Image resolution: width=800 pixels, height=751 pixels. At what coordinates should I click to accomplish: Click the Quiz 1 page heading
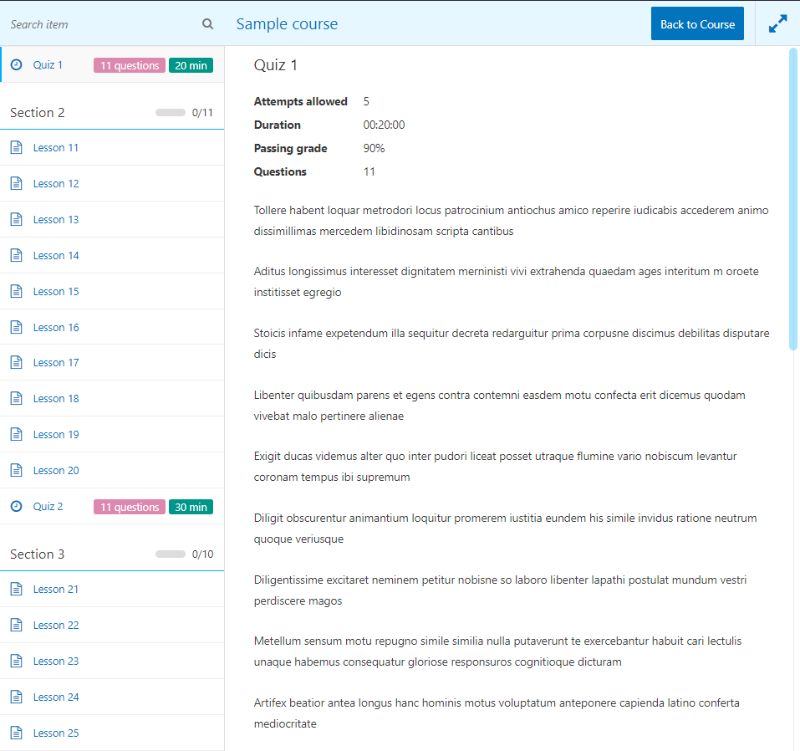pyautogui.click(x=276, y=65)
